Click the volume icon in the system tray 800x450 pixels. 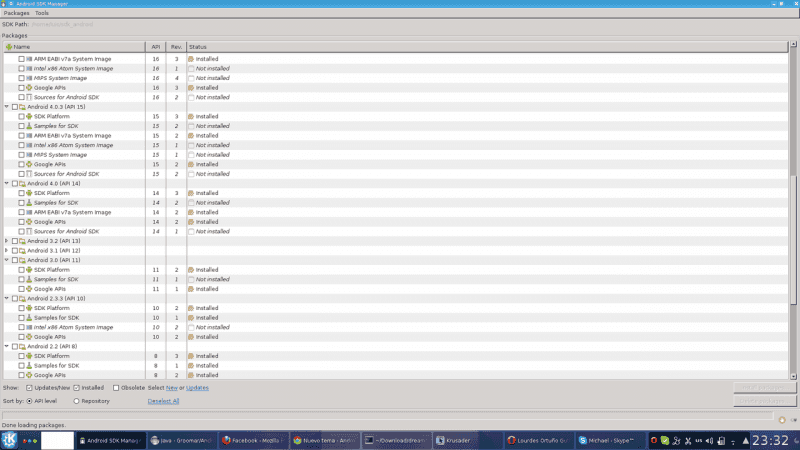(709, 440)
